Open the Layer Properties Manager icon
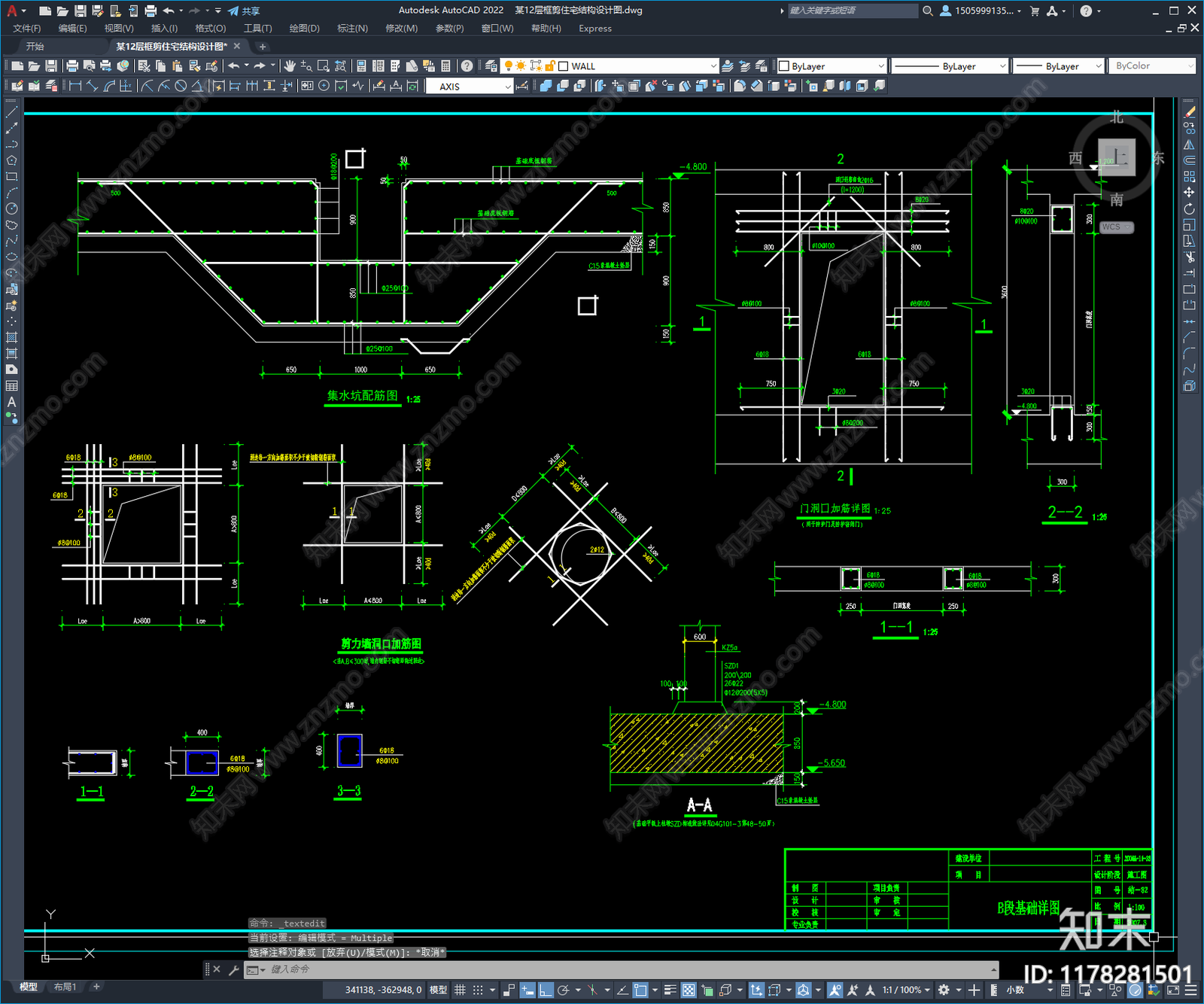 pos(491,66)
